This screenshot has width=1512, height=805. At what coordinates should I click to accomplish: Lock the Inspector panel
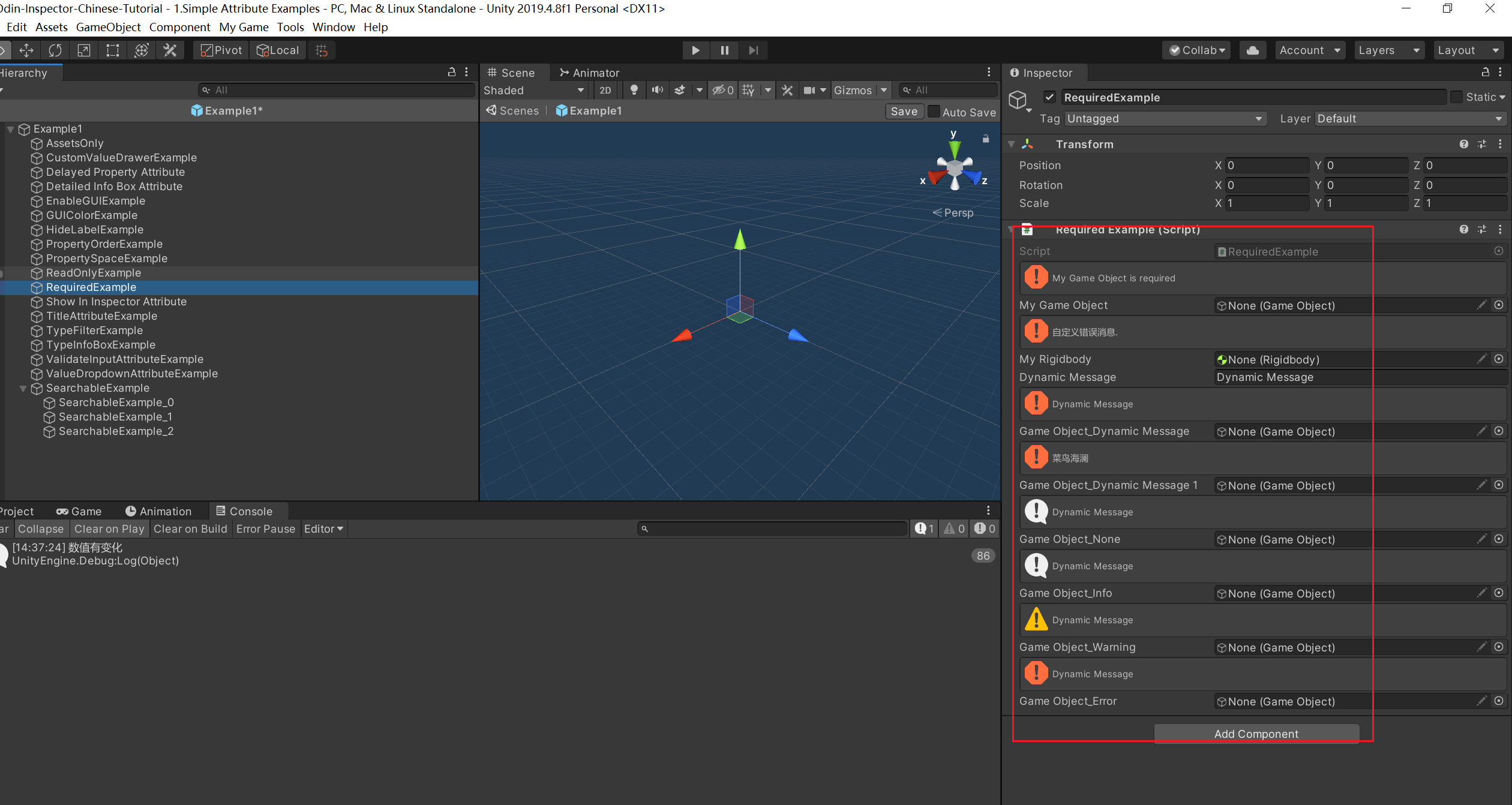click(x=1486, y=72)
